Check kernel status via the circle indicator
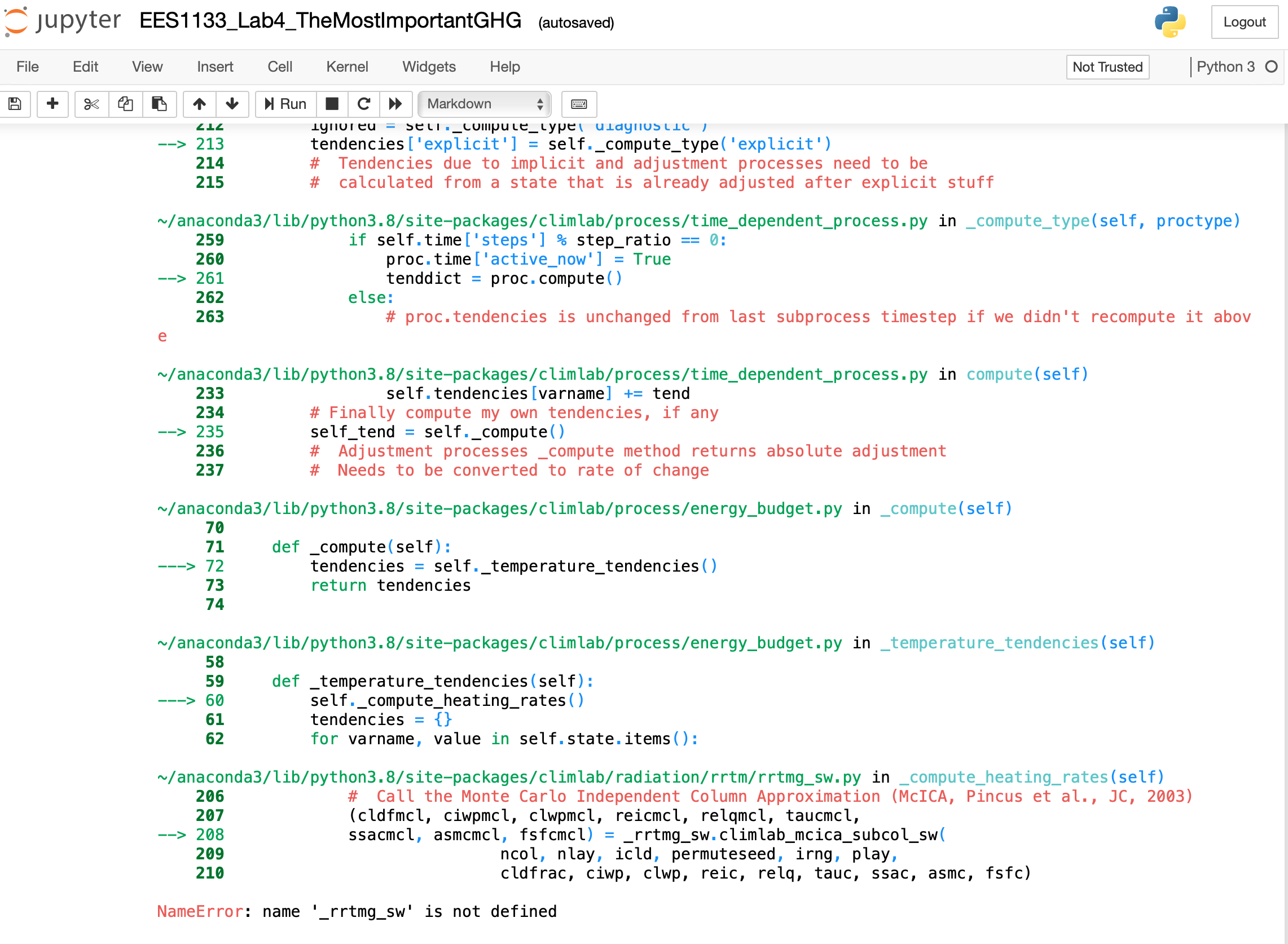Viewport: 1288px width, 944px height. click(1271, 67)
